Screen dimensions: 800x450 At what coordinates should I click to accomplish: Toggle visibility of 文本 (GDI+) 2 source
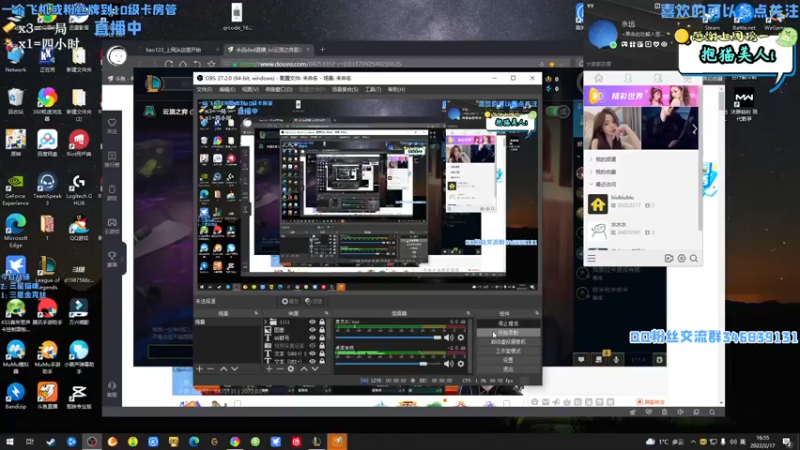coord(312,354)
